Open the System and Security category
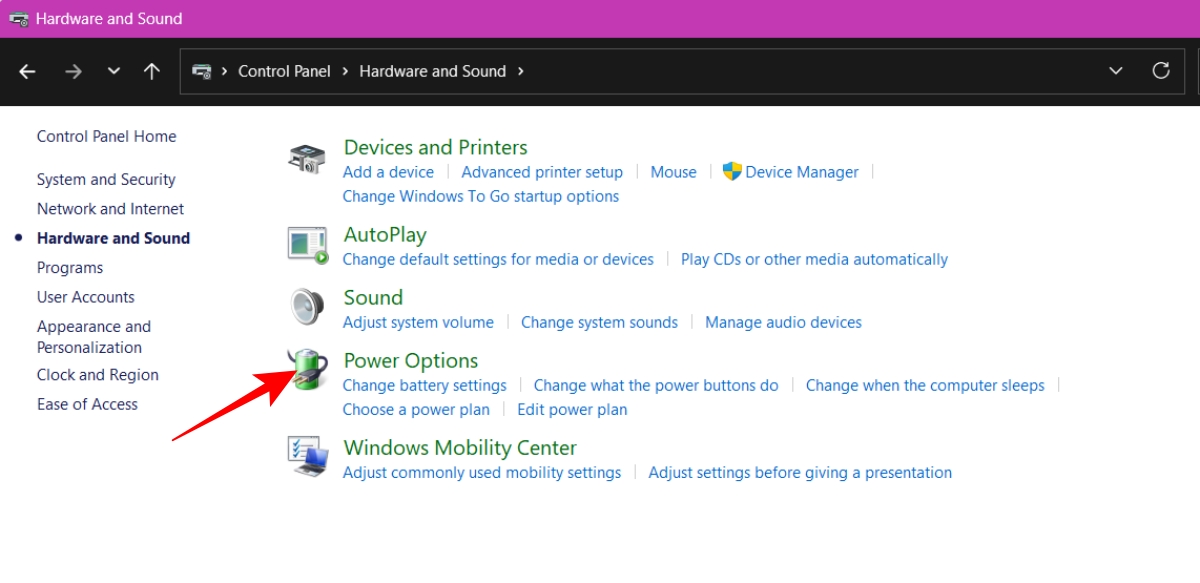 click(x=106, y=180)
